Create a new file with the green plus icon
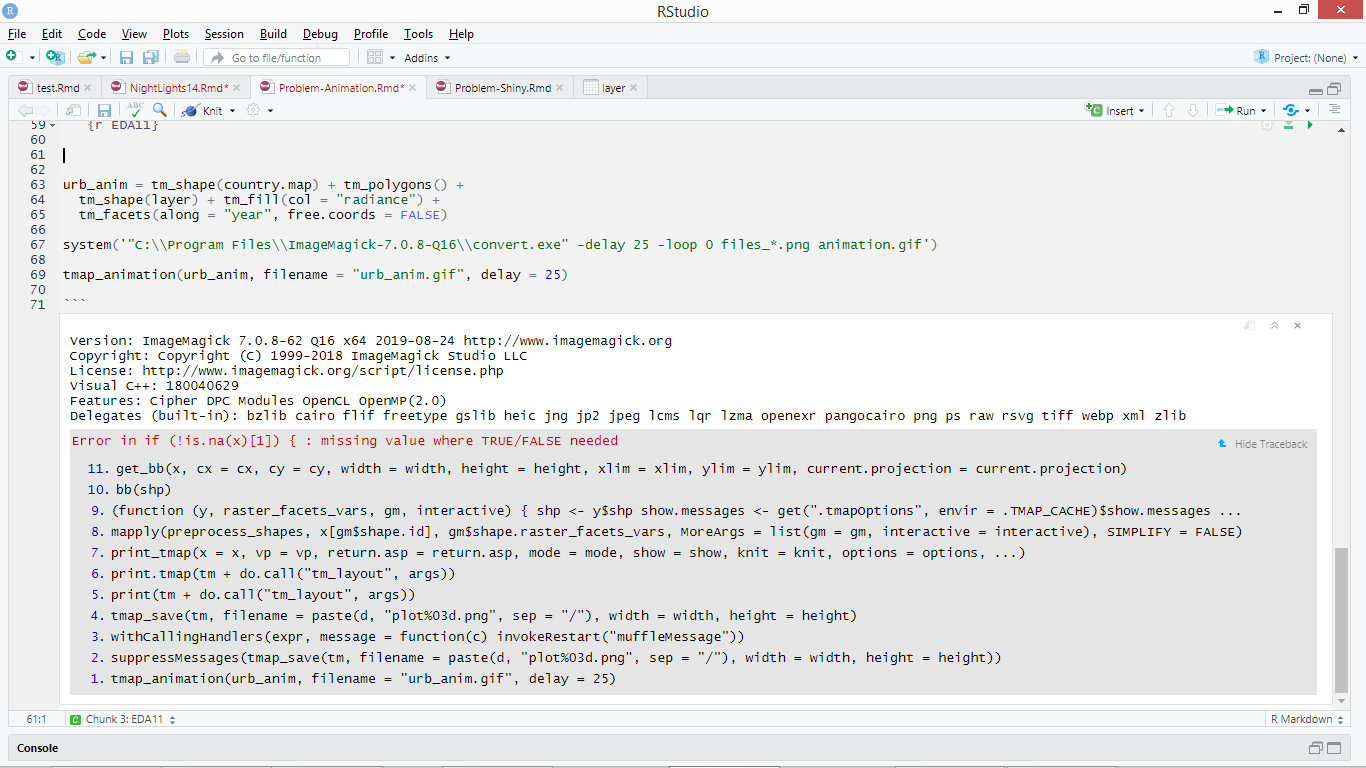1366x768 pixels. tap(11, 57)
